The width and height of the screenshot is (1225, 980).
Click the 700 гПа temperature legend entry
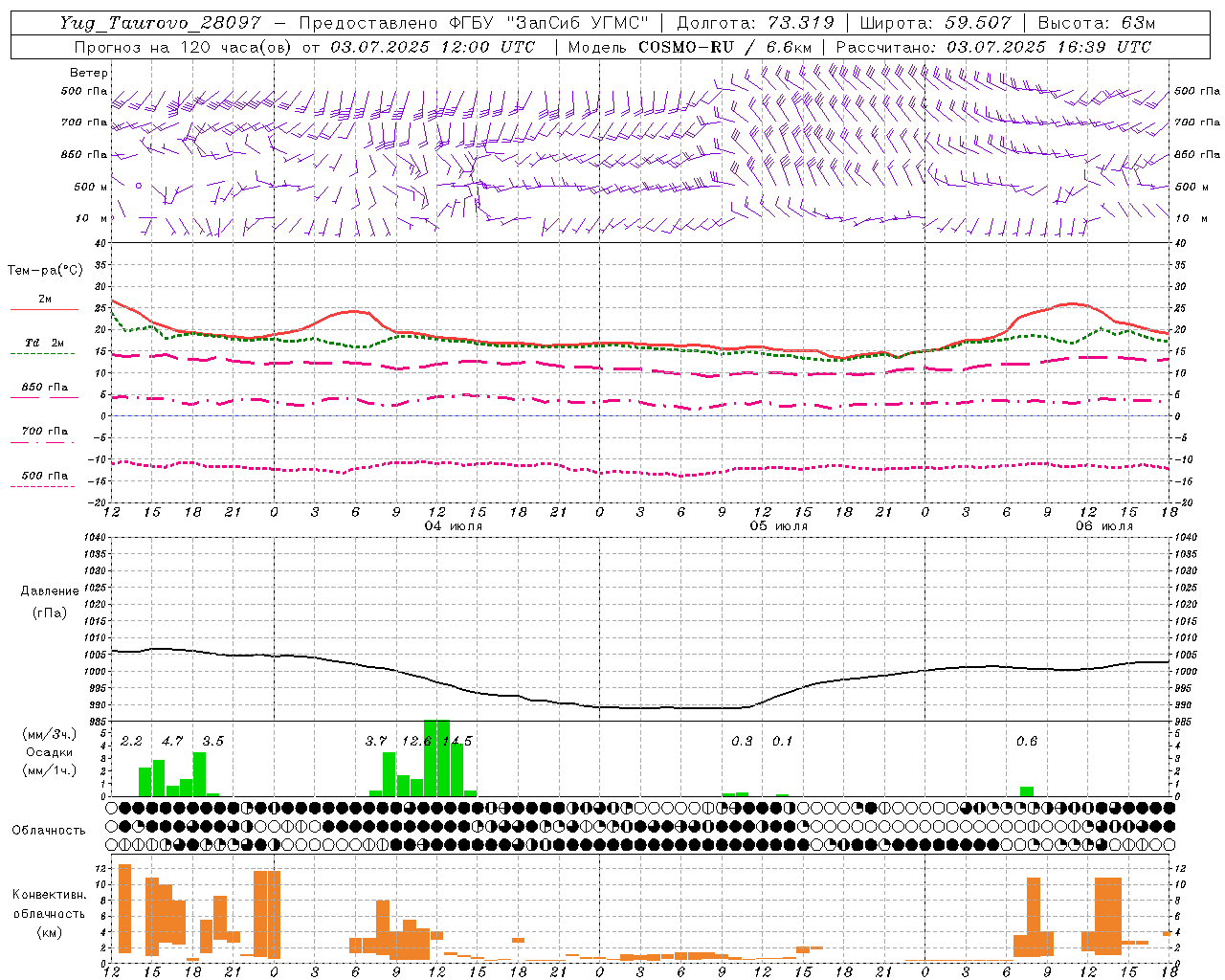pos(44,432)
